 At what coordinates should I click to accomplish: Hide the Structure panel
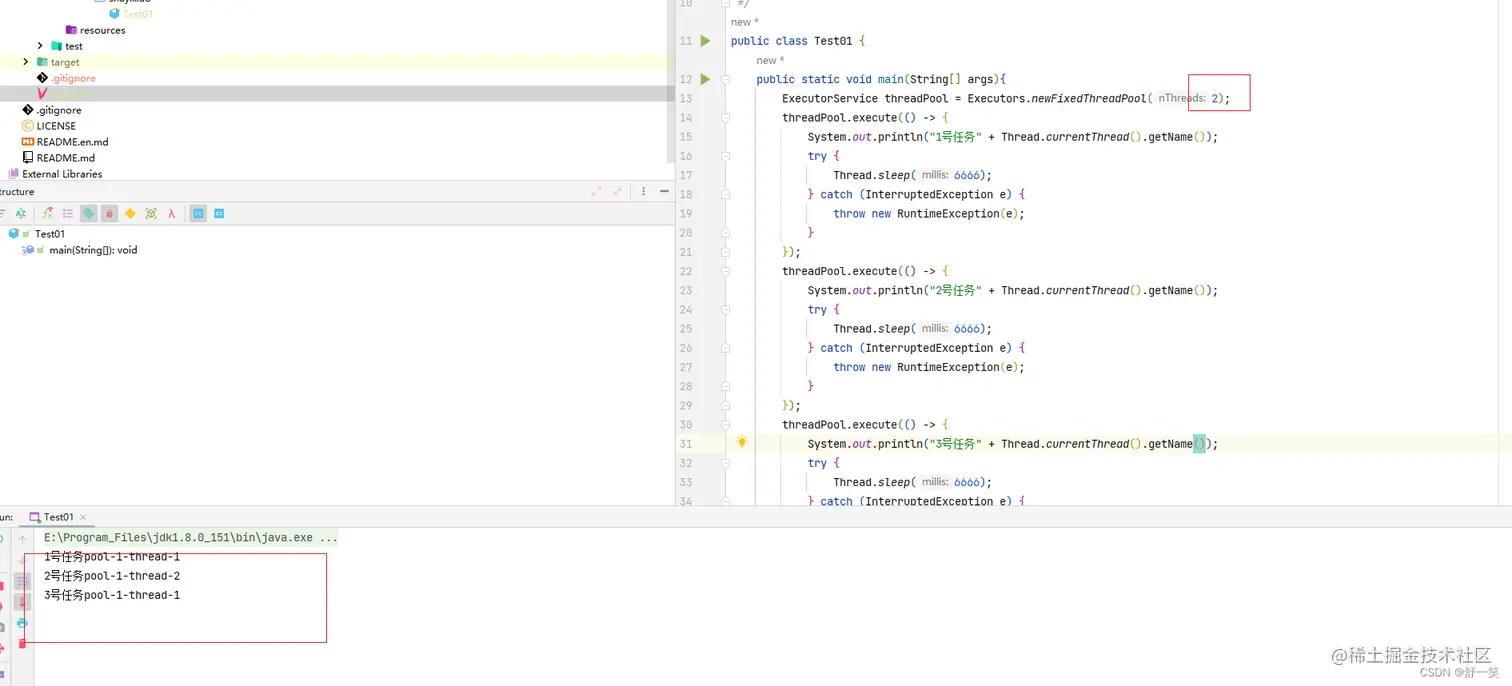coord(665,191)
